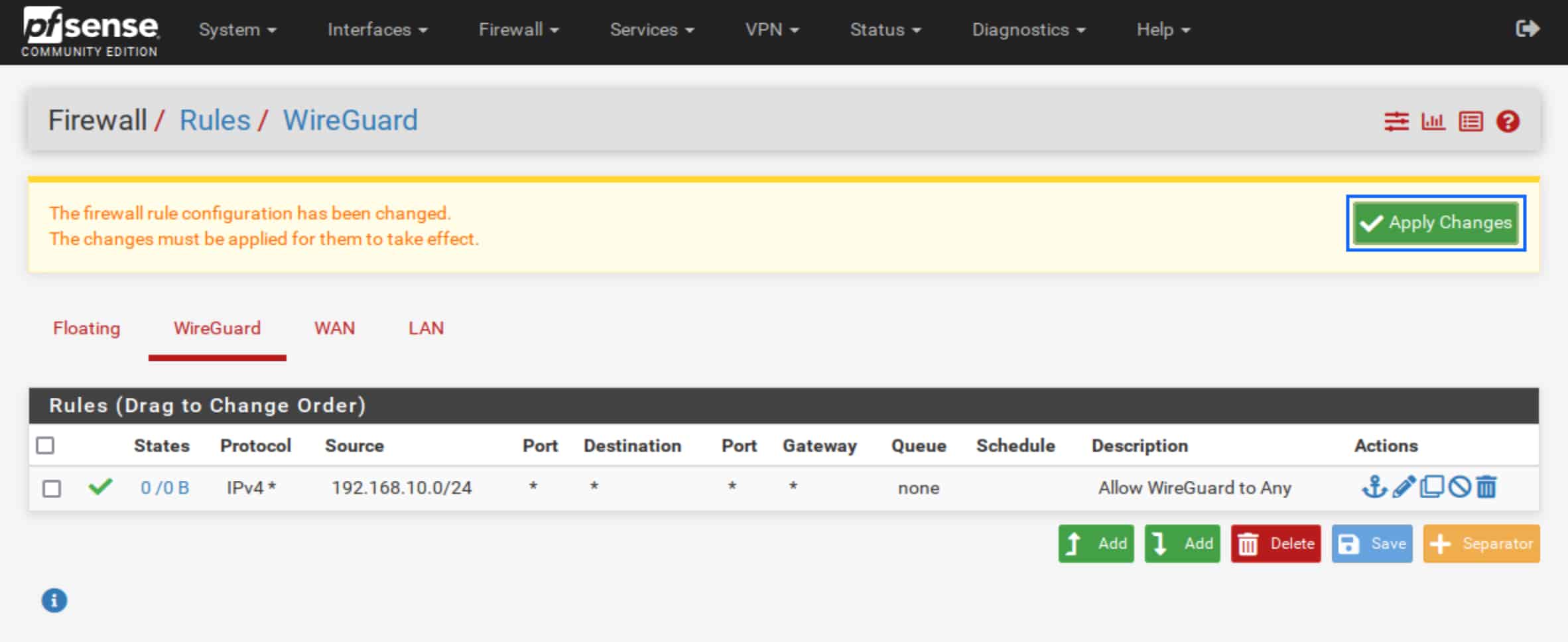1568x642 pixels.
Task: Follow the Rules breadcrumb link
Action: 215,121
